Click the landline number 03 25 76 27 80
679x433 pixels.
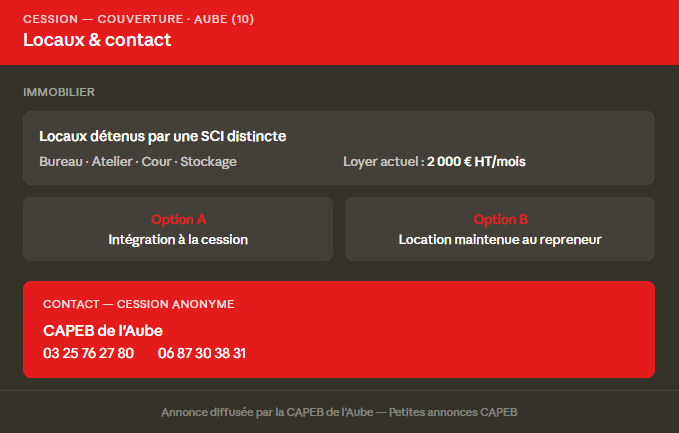[88, 353]
